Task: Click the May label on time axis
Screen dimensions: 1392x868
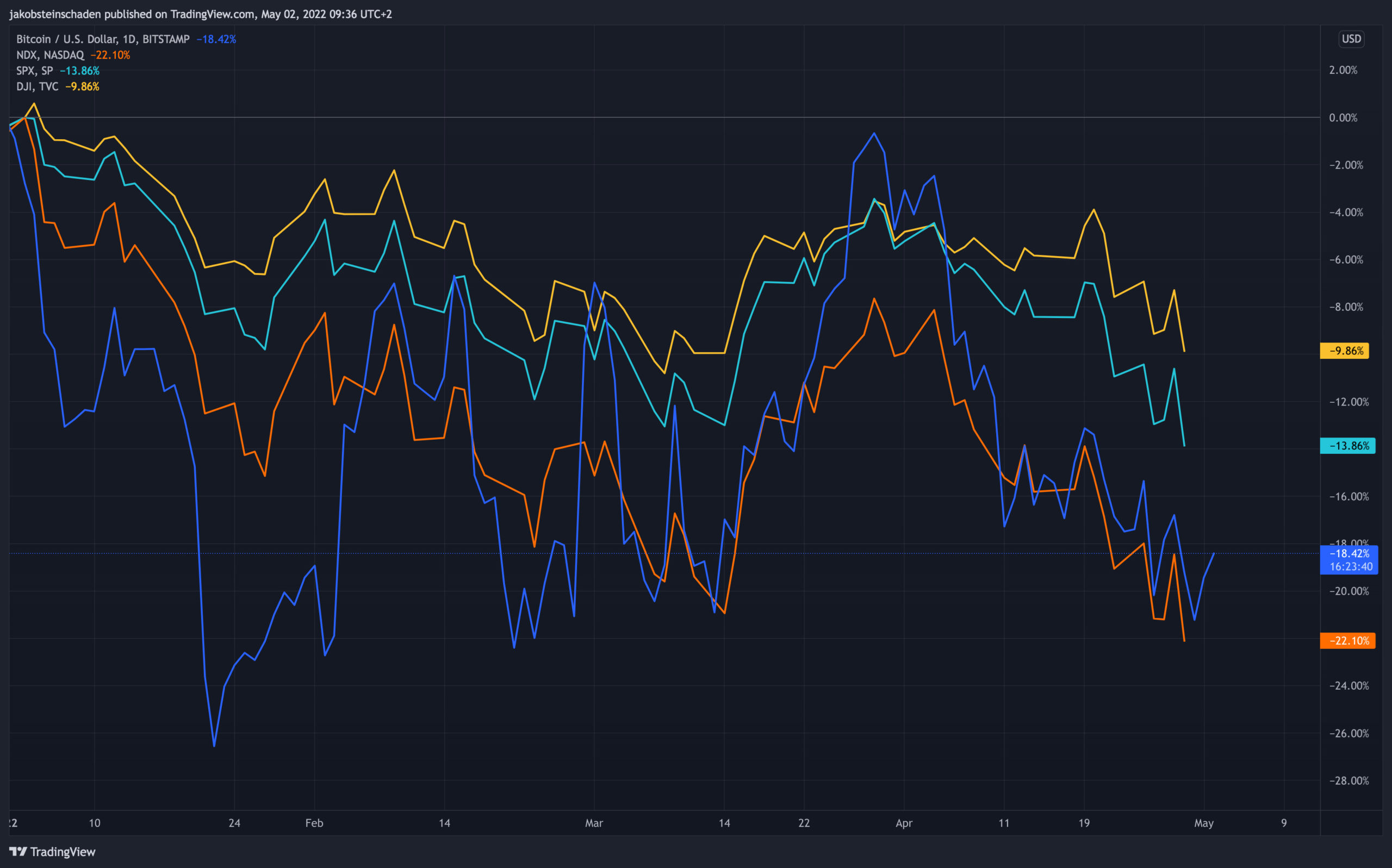Action: [x=1204, y=823]
